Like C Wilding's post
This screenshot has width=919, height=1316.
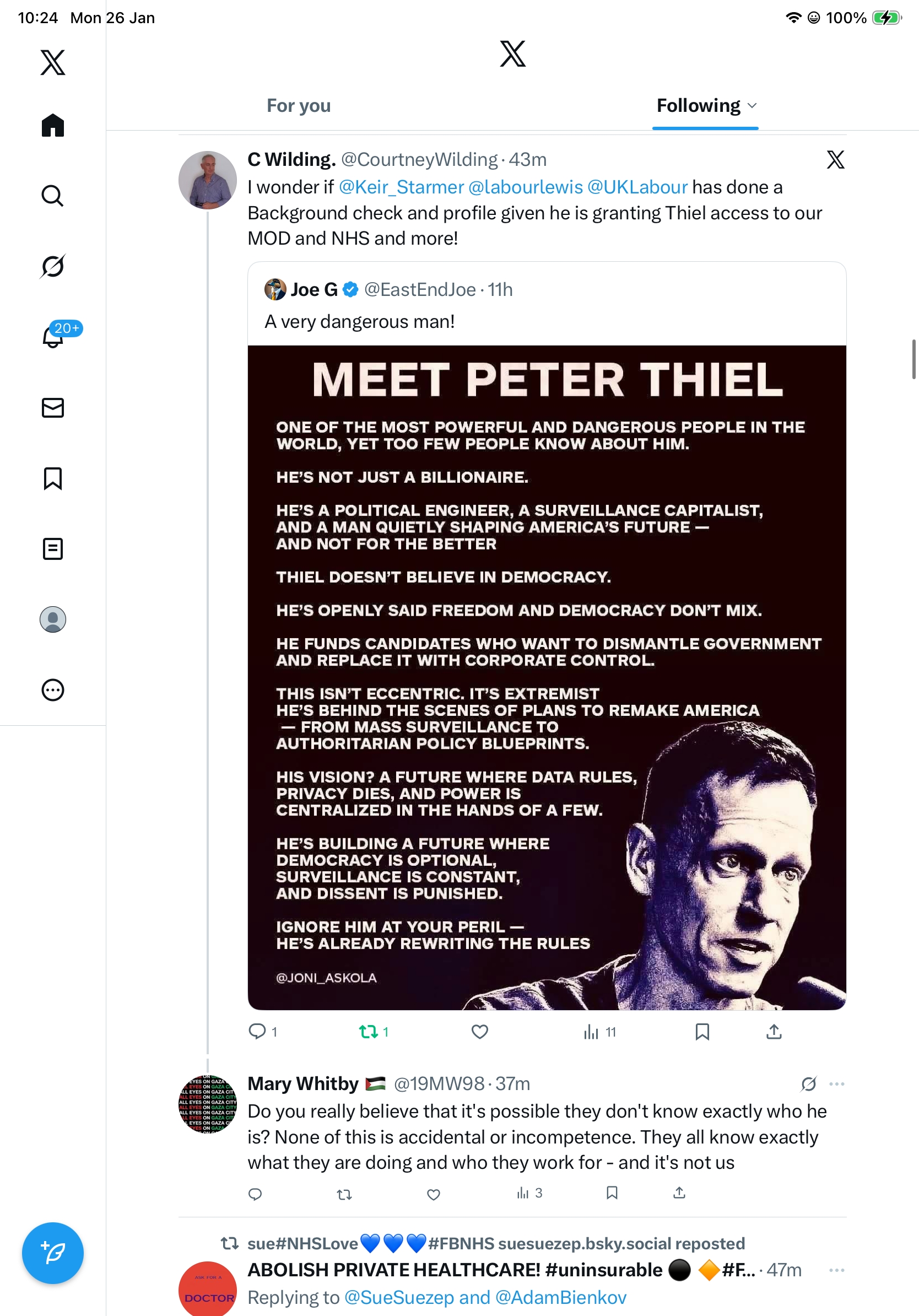(479, 1032)
